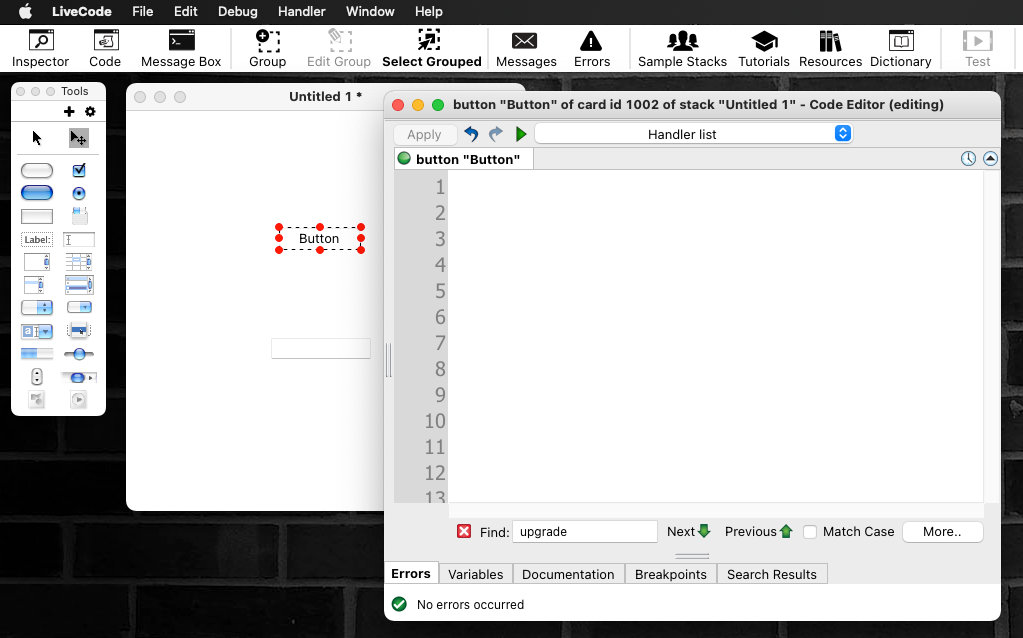This screenshot has height=638, width=1023.
Task: Pick the data grid table tool
Action: pyautogui.click(x=79, y=262)
